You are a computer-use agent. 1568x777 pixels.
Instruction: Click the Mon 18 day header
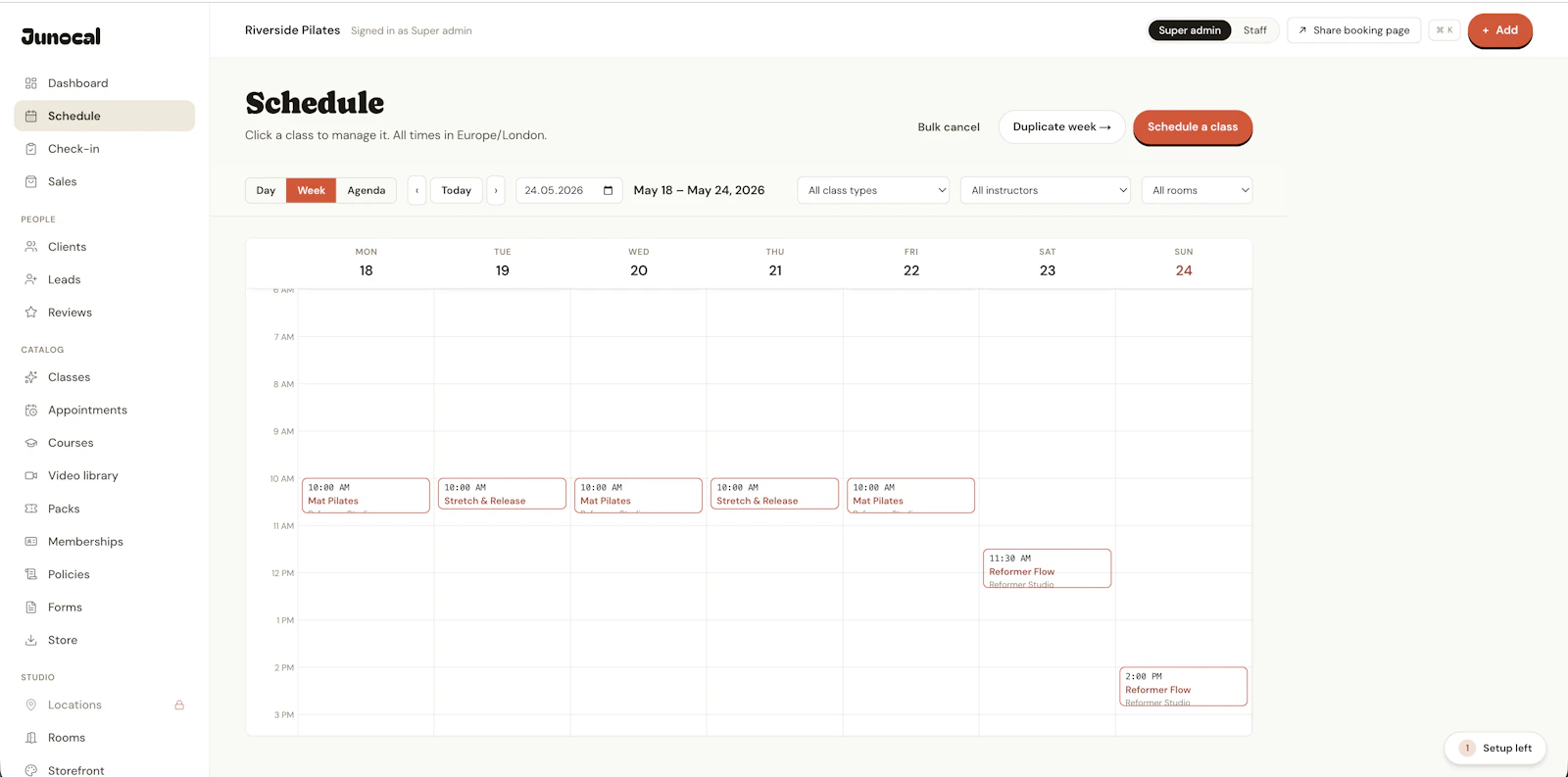point(366,264)
